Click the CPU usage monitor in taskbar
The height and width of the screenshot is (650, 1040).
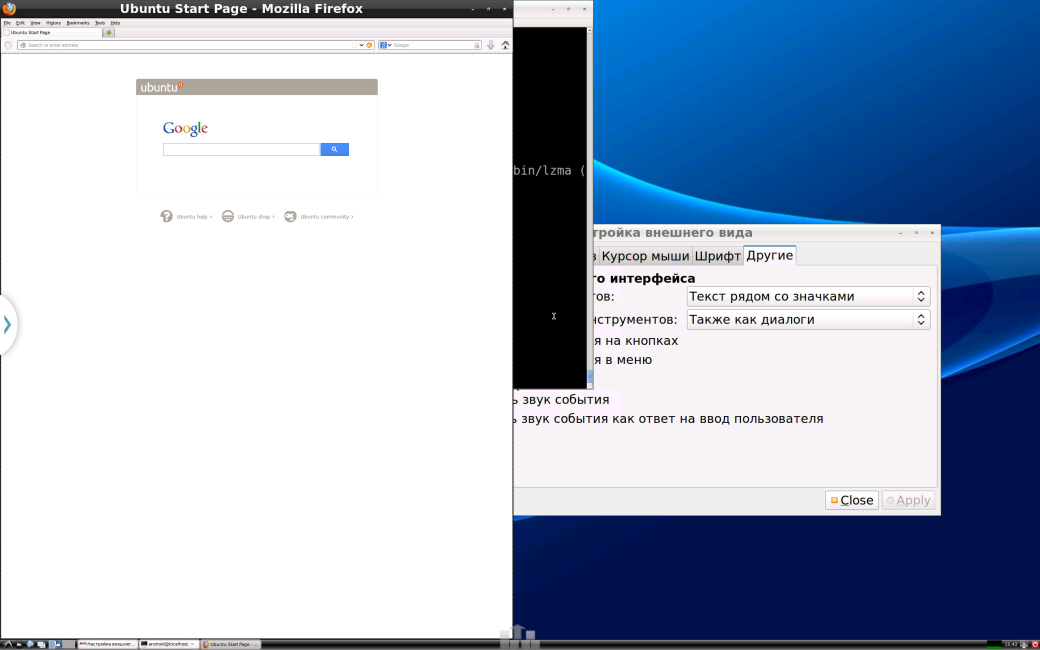point(994,644)
